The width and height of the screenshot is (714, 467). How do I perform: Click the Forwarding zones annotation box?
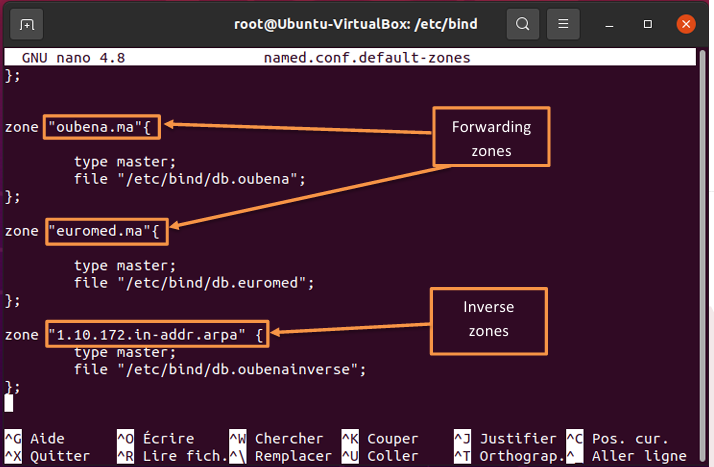tap(491, 136)
